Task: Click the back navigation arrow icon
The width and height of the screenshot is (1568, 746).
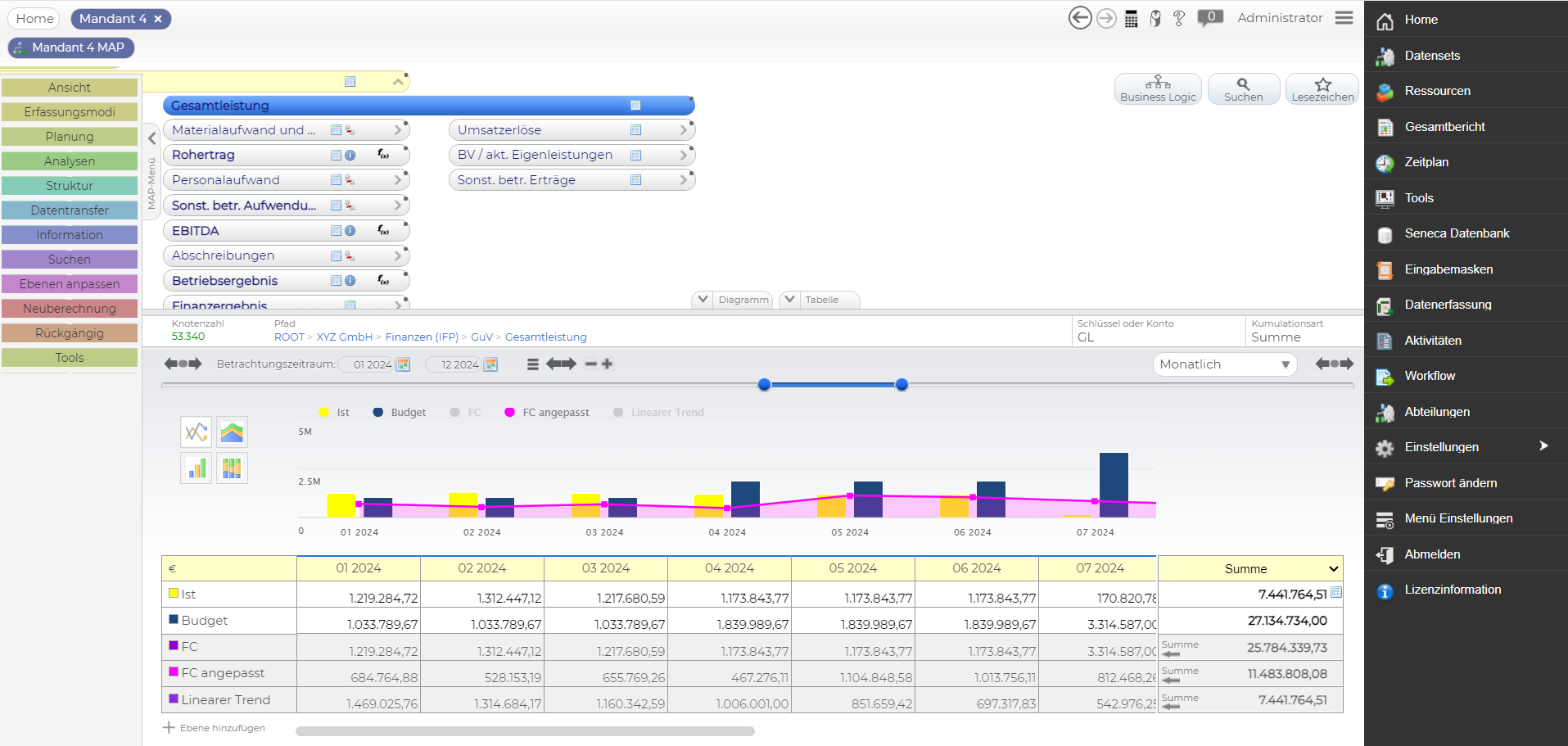Action: 1080,18
